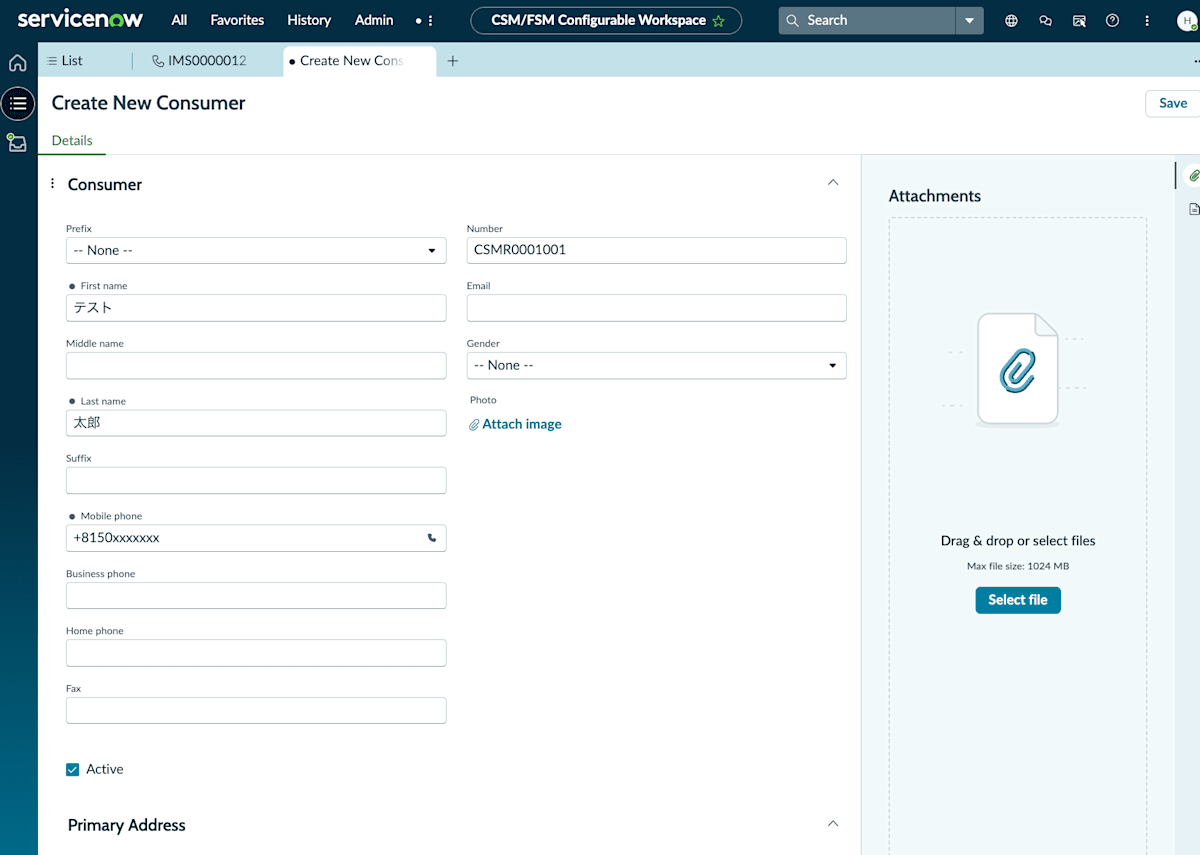This screenshot has height=855, width=1200.
Task: Collapse the Consumer section
Action: 833,183
